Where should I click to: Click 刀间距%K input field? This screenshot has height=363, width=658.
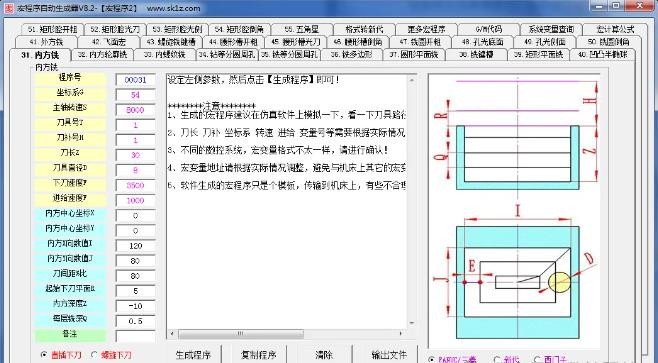click(x=136, y=276)
